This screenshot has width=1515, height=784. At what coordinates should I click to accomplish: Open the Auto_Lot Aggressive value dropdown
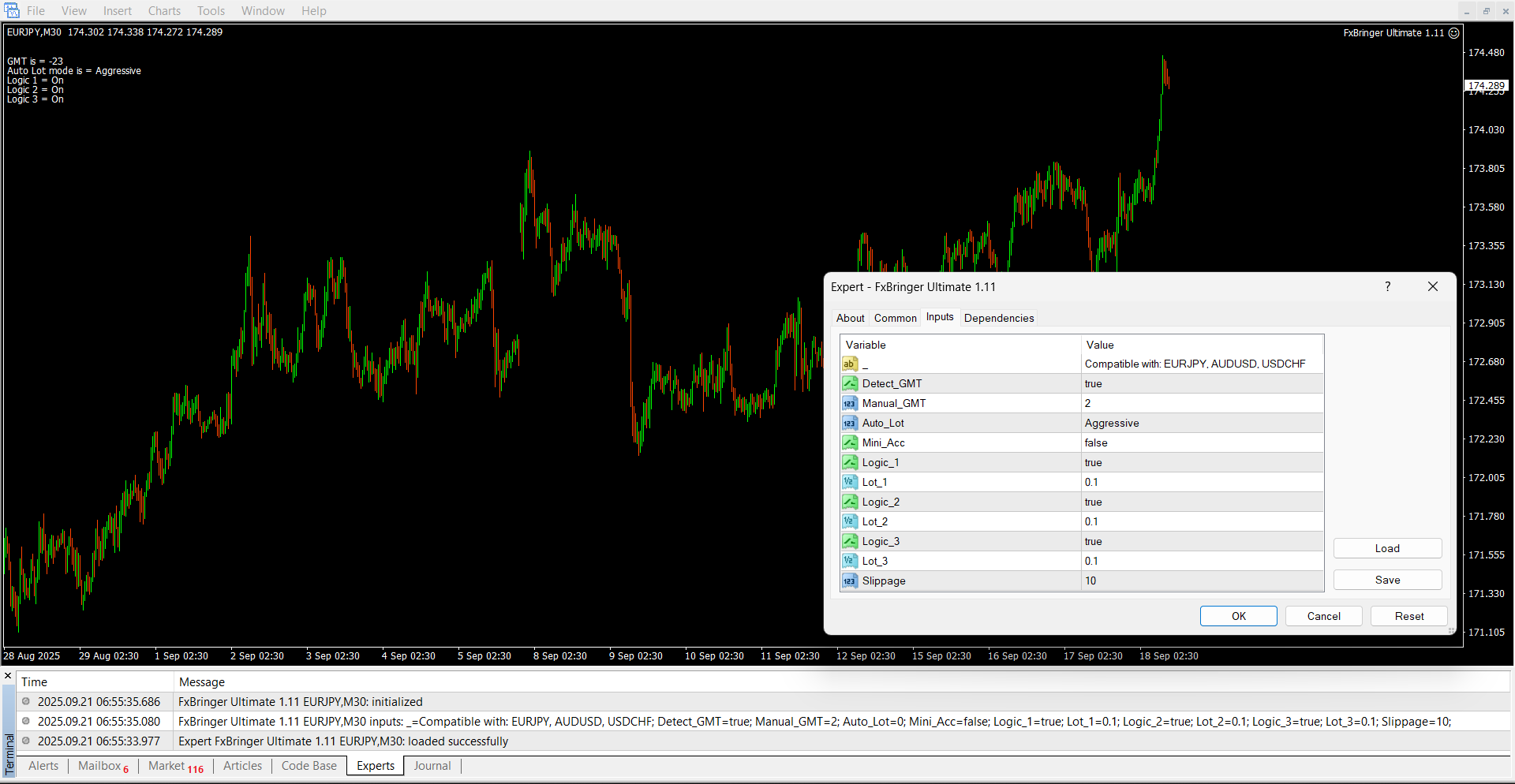(x=1202, y=423)
